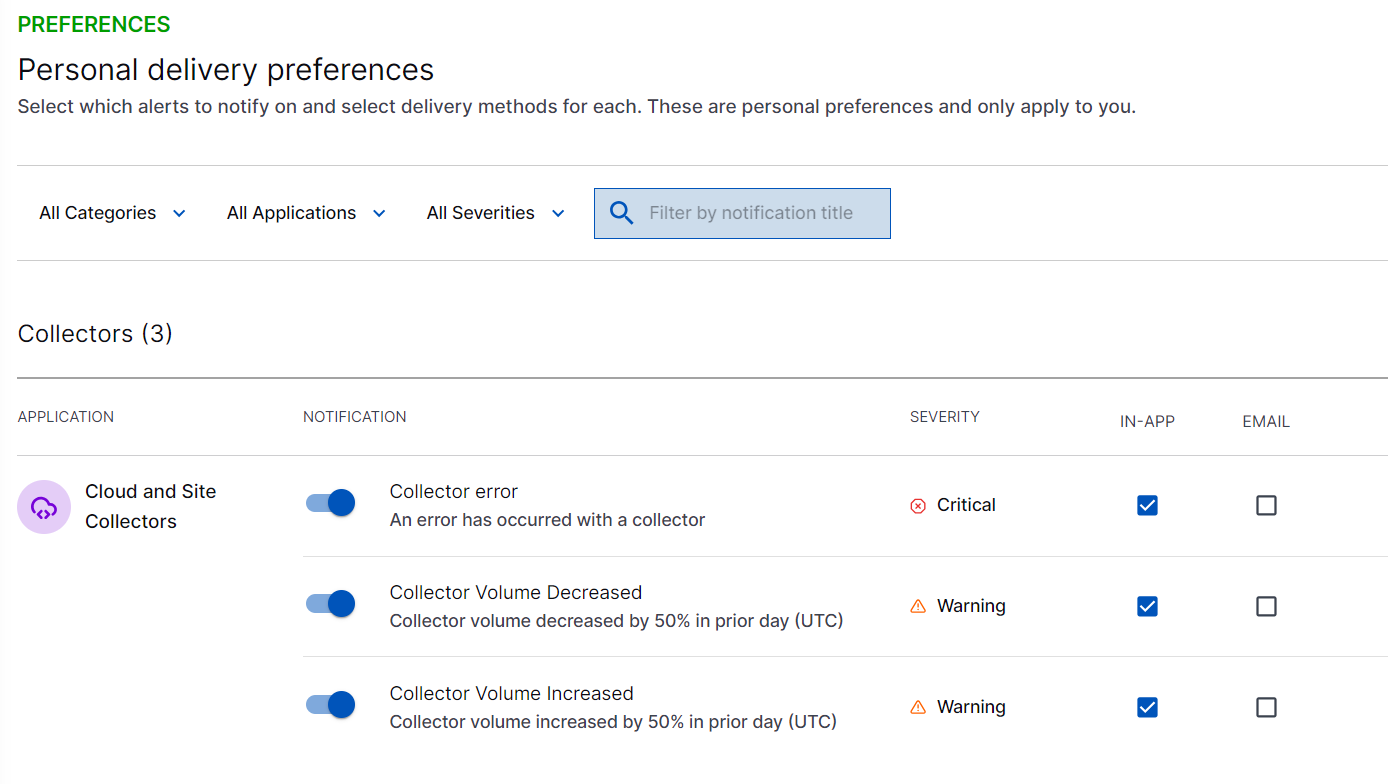
Task: Uncheck In-App delivery for Collector error
Action: [1147, 505]
